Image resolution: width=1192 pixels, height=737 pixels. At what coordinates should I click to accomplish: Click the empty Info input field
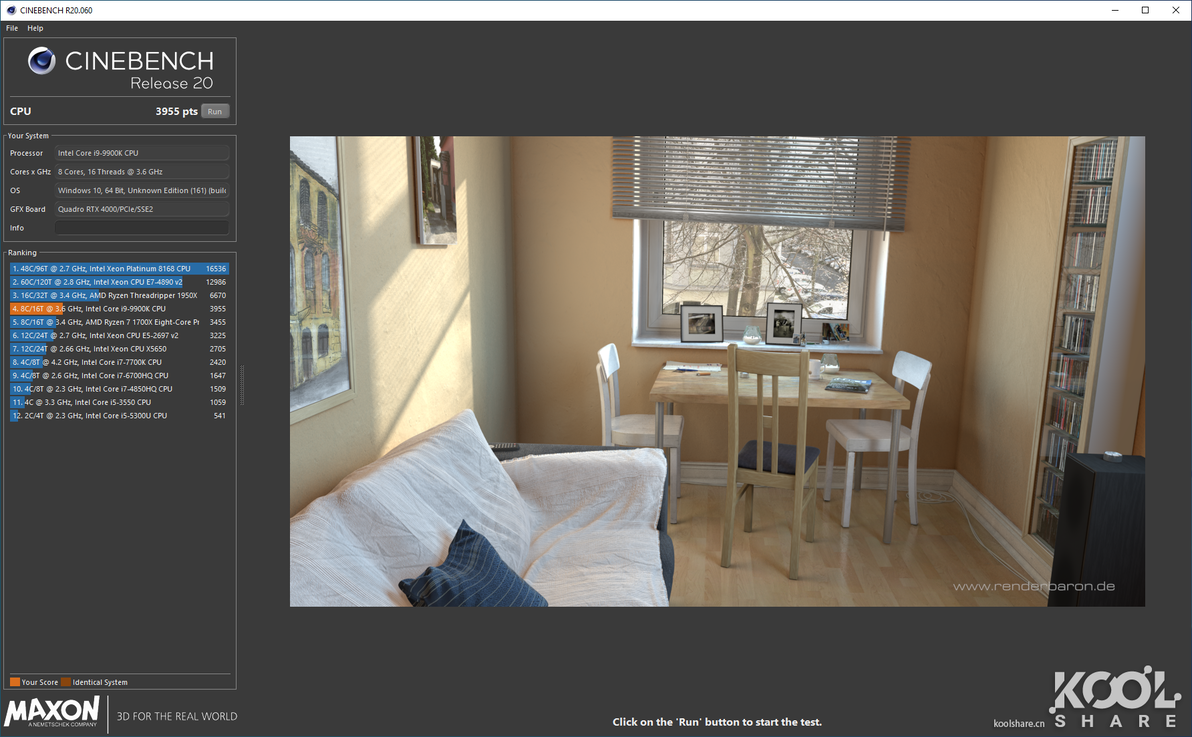pos(141,228)
